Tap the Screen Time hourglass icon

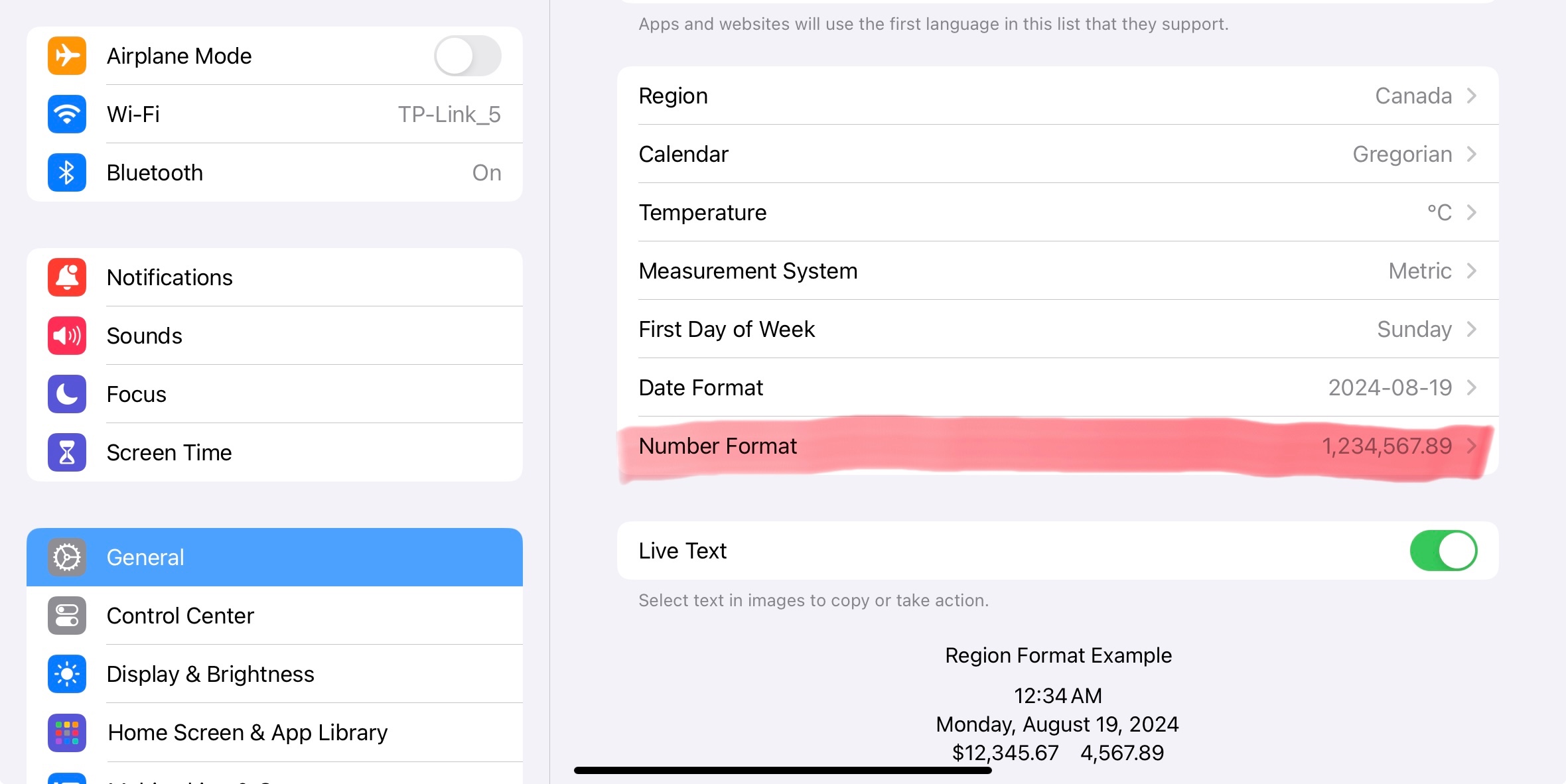click(x=67, y=452)
